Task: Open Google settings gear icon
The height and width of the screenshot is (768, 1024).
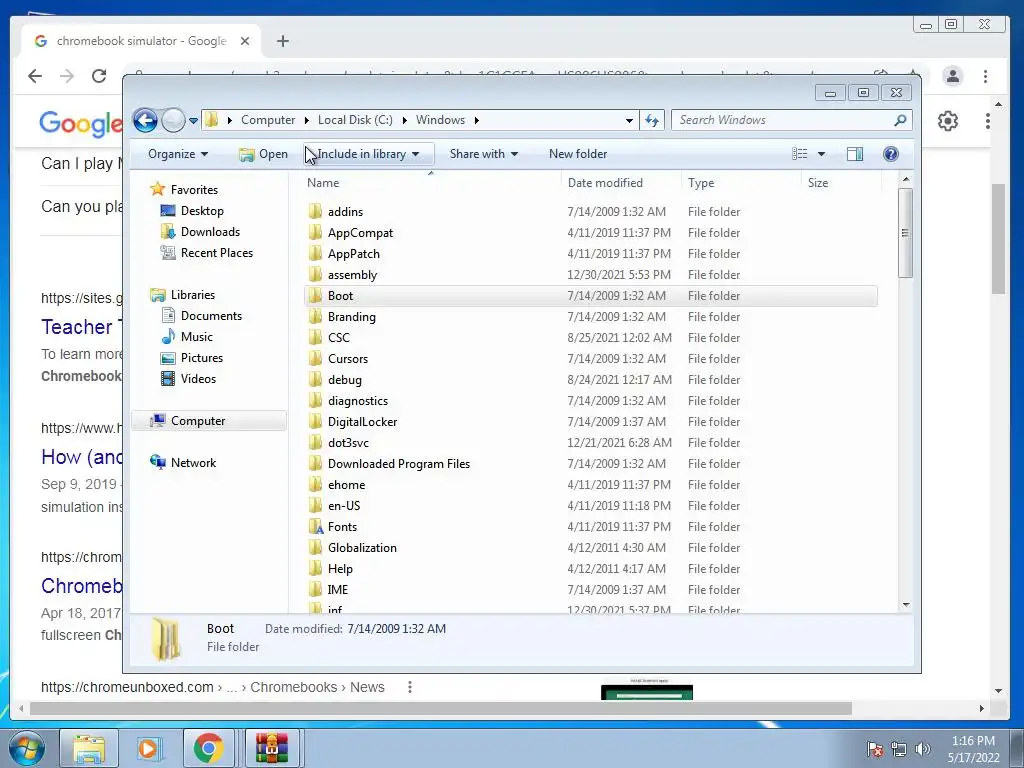Action: [x=948, y=121]
